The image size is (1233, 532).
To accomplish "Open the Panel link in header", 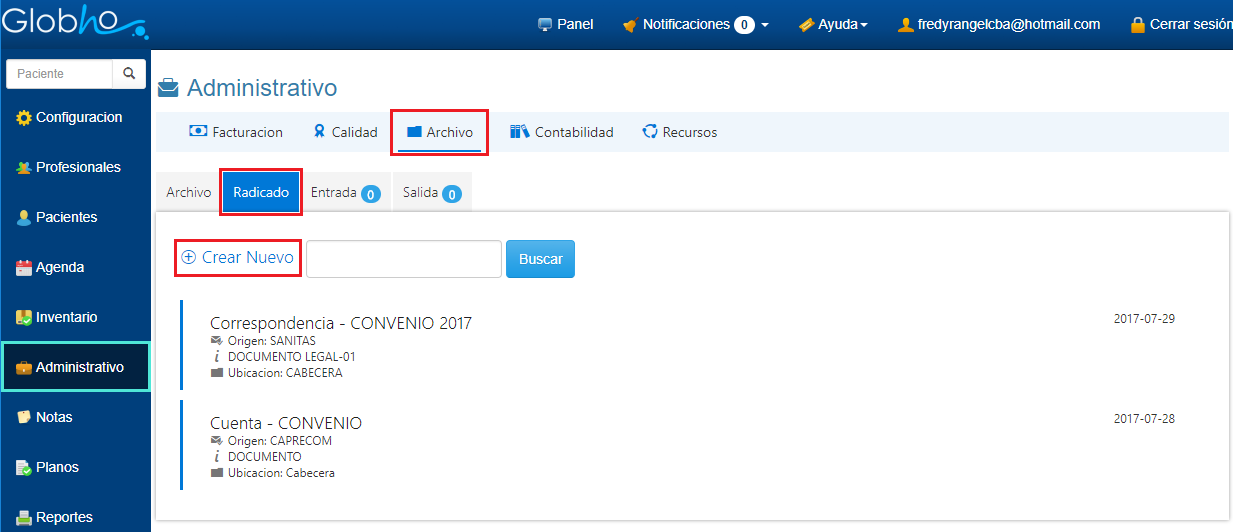I will [565, 24].
